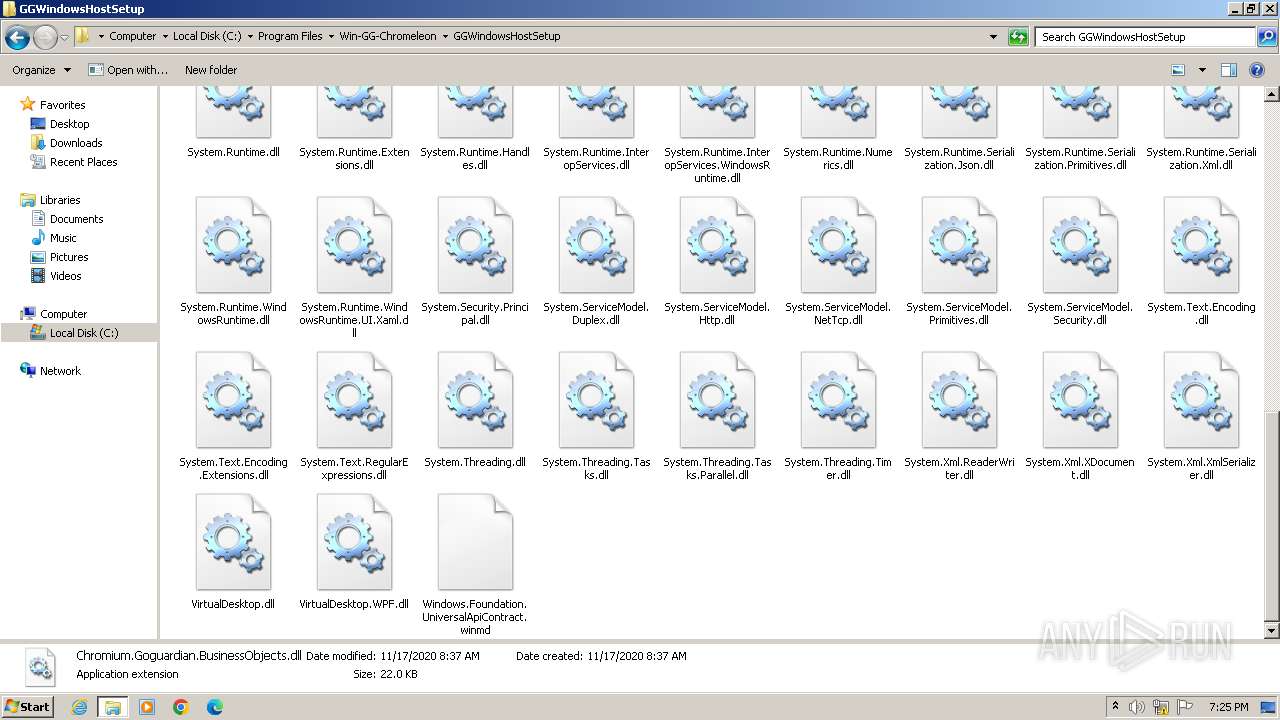Image resolution: width=1280 pixels, height=720 pixels.
Task: Select System.Text.Encoding.Extensions.dll file icon
Action: 233,400
